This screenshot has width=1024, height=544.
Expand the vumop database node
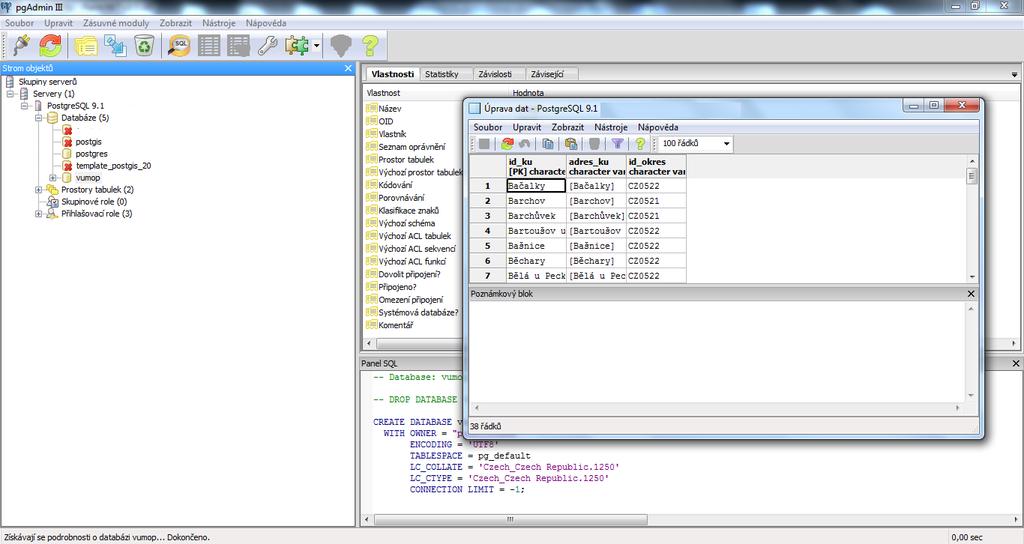click(x=53, y=178)
